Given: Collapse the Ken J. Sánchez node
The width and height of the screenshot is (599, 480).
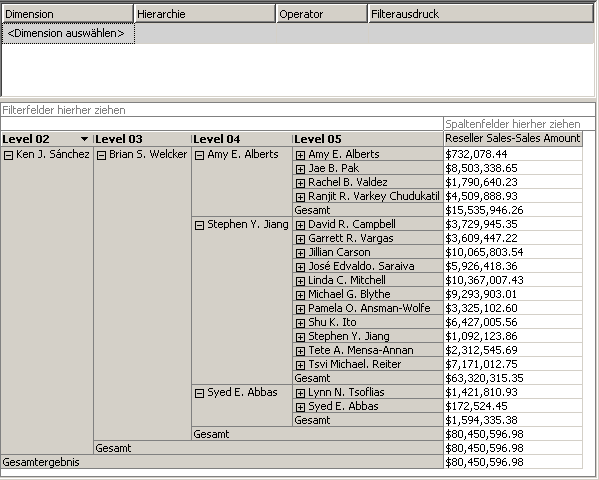Looking at the screenshot, I should (8, 155).
